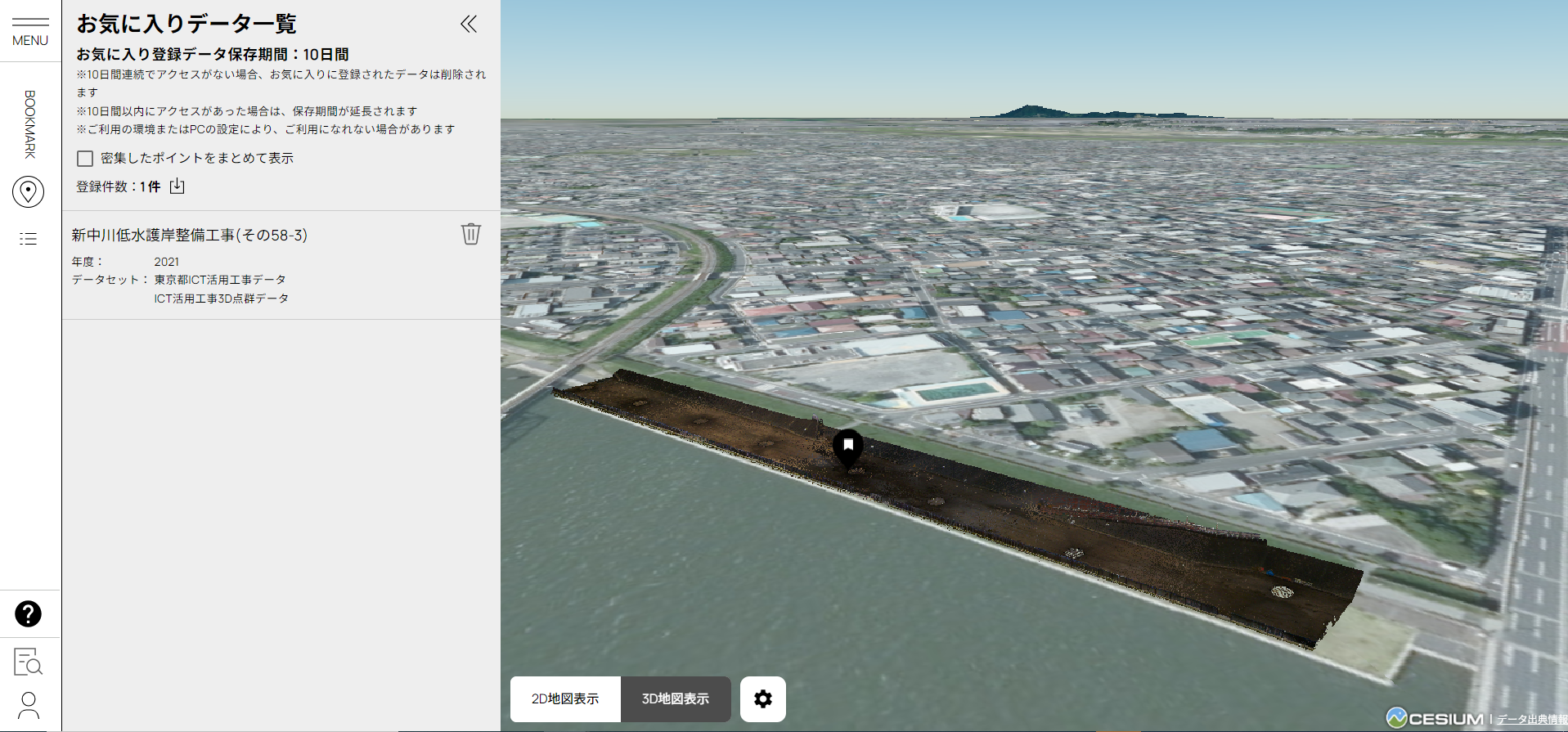Viewport: 1568px width, 732px height.
Task: Click the 登録件数：1件 count text
Action: click(119, 186)
